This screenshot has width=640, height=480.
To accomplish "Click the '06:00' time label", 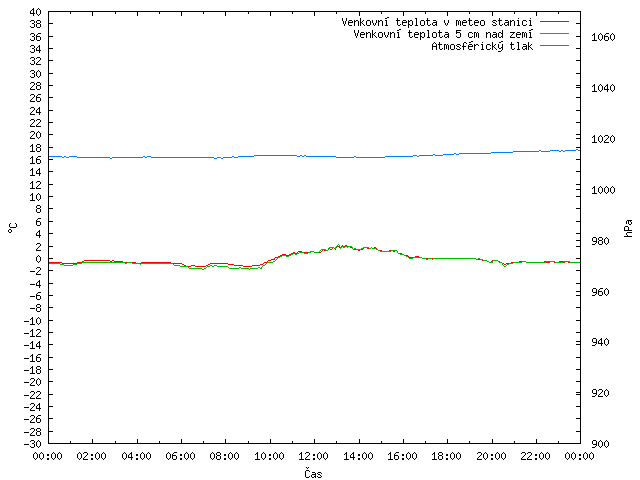I will pyautogui.click(x=180, y=456).
